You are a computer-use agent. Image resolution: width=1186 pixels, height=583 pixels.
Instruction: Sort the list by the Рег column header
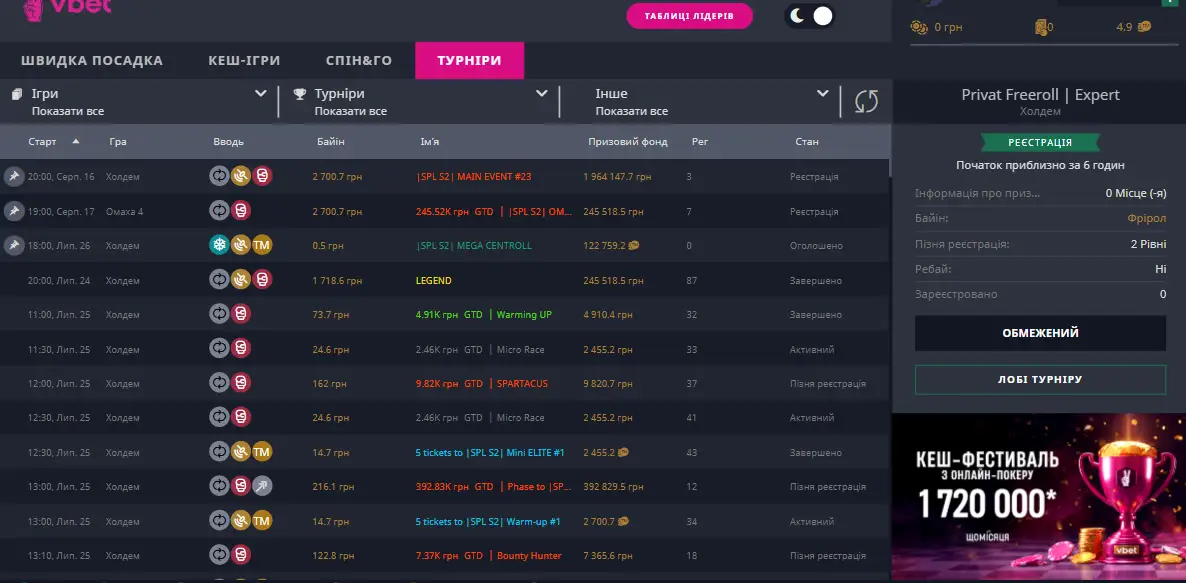(700, 141)
